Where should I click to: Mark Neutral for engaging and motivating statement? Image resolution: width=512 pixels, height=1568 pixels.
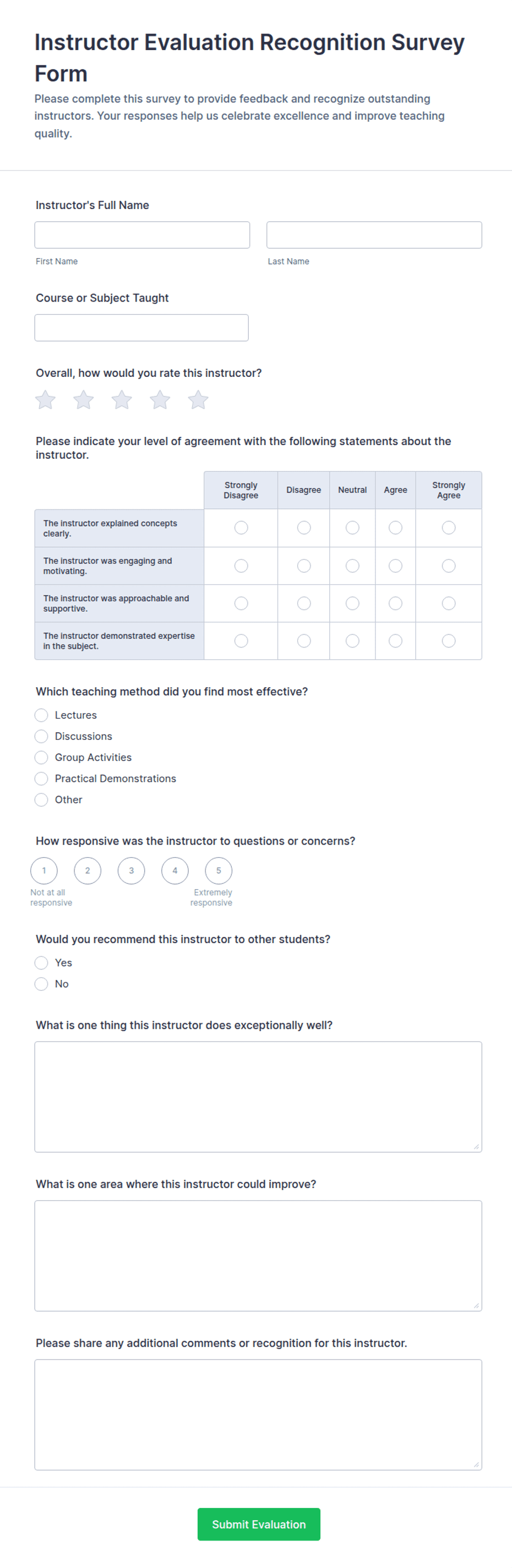352,566
